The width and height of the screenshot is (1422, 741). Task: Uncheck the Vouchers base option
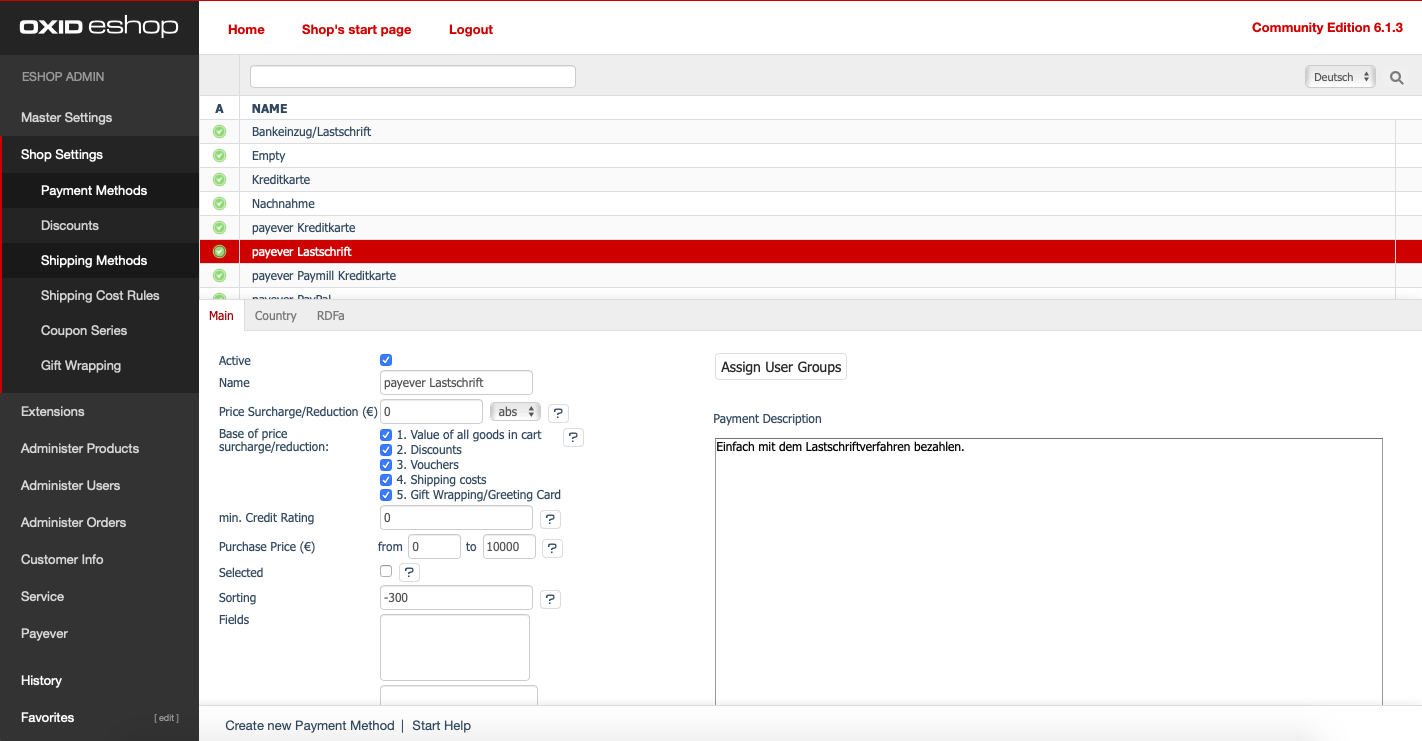click(x=386, y=465)
